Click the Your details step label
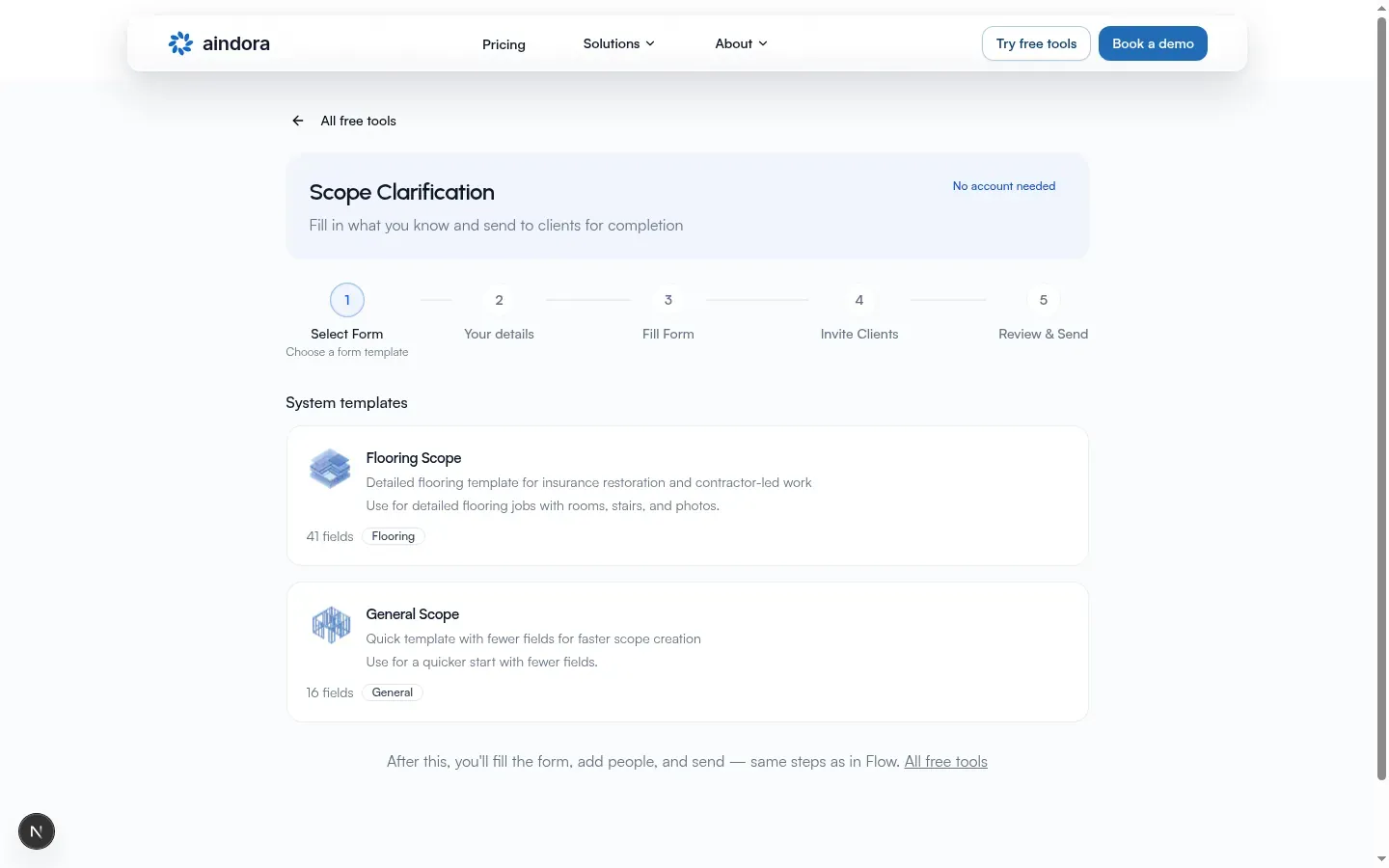Image resolution: width=1389 pixels, height=868 pixels. pyautogui.click(x=499, y=334)
